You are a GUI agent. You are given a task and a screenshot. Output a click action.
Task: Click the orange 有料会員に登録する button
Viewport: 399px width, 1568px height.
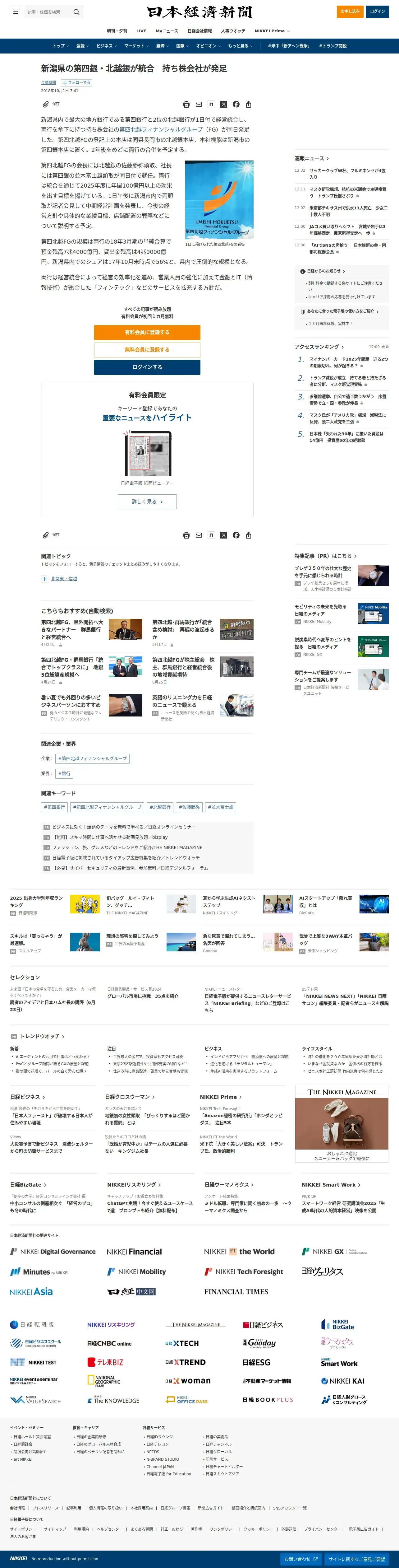147,332
